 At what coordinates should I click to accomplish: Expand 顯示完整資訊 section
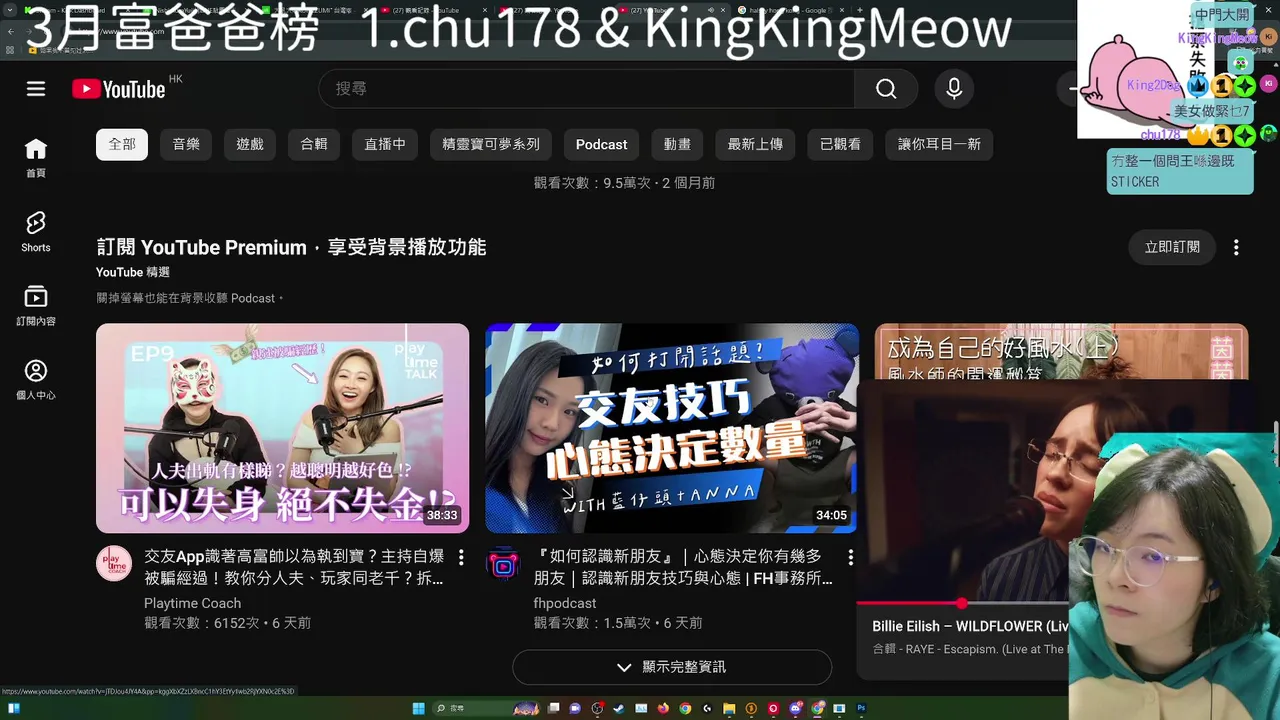click(x=672, y=667)
